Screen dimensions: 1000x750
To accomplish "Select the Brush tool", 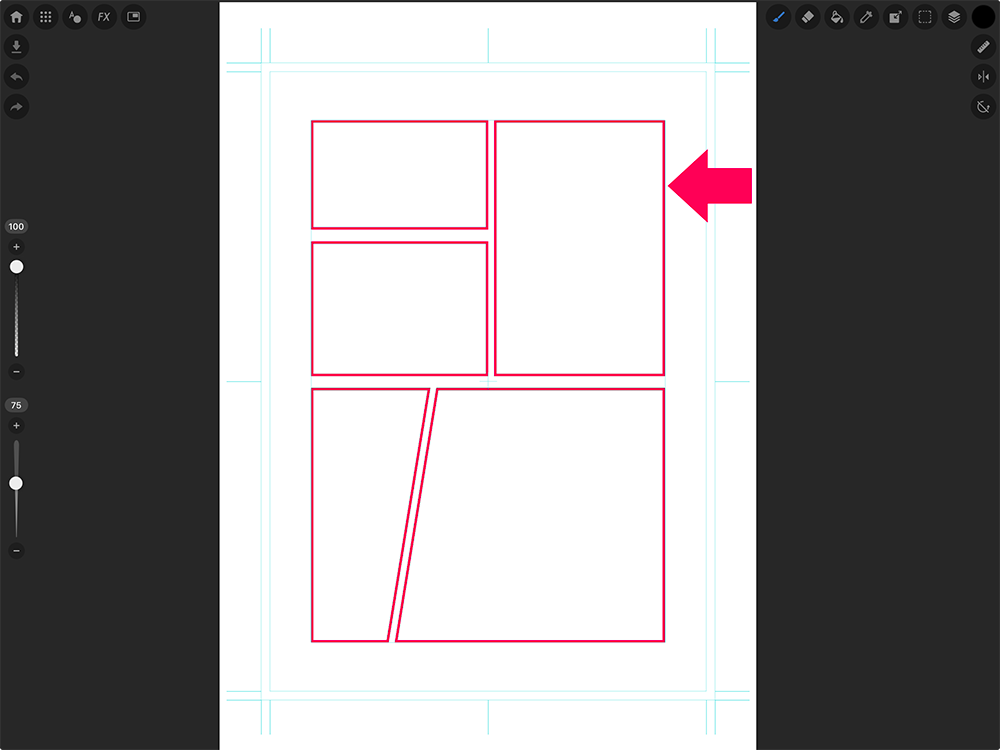I will 779,17.
